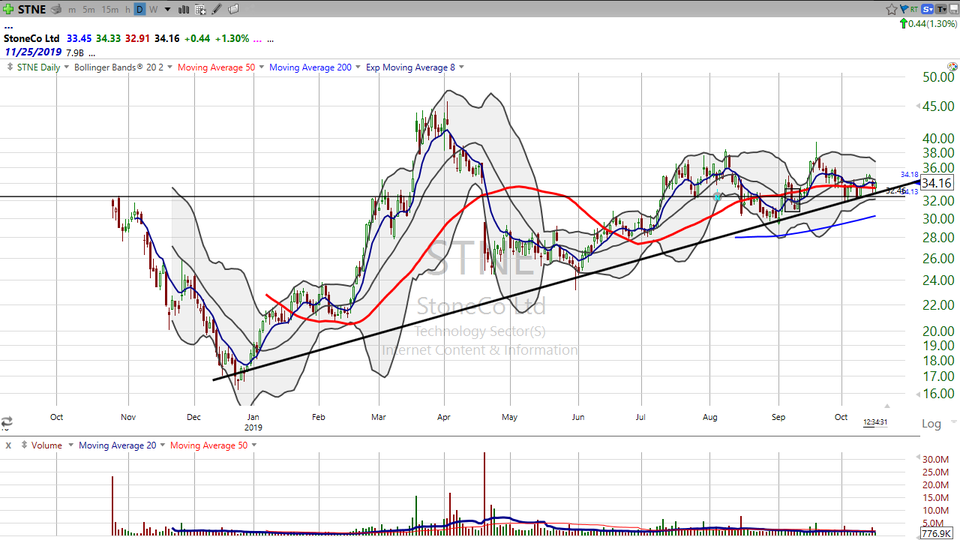The image size is (960, 540).
Task: Open the blue S dropdown button
Action: point(928,9)
